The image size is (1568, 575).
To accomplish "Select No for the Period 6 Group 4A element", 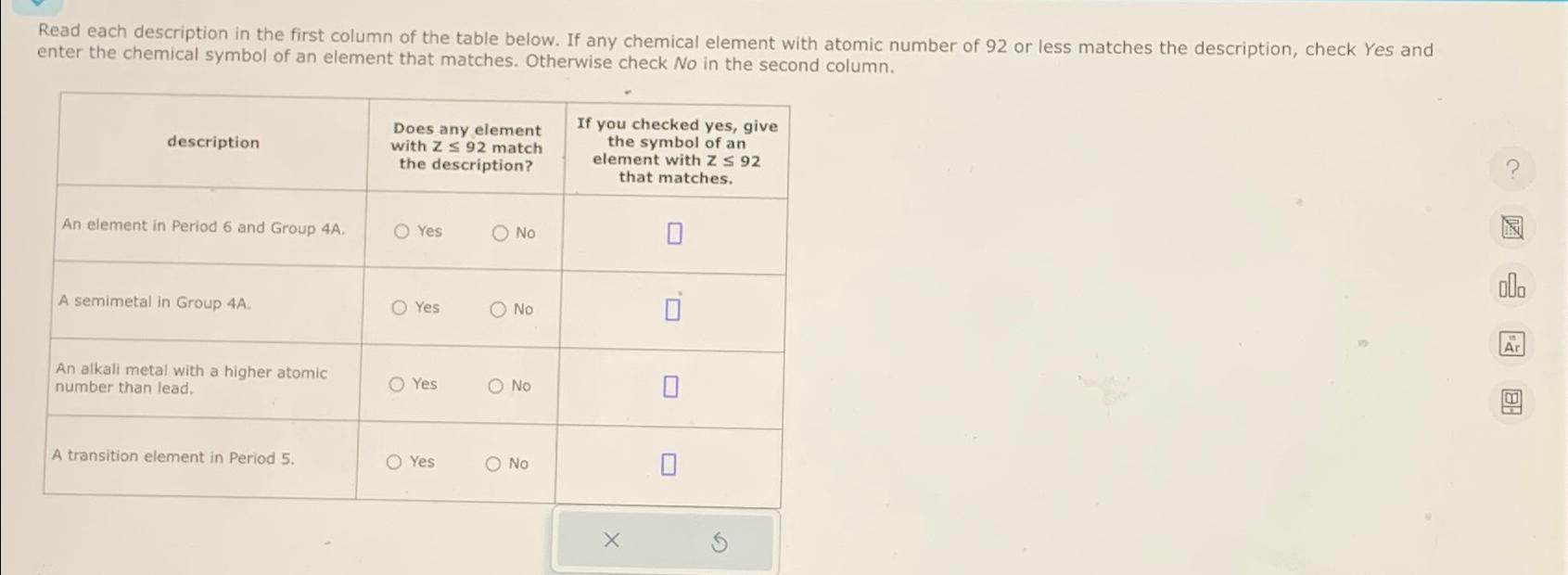I will [x=499, y=234].
